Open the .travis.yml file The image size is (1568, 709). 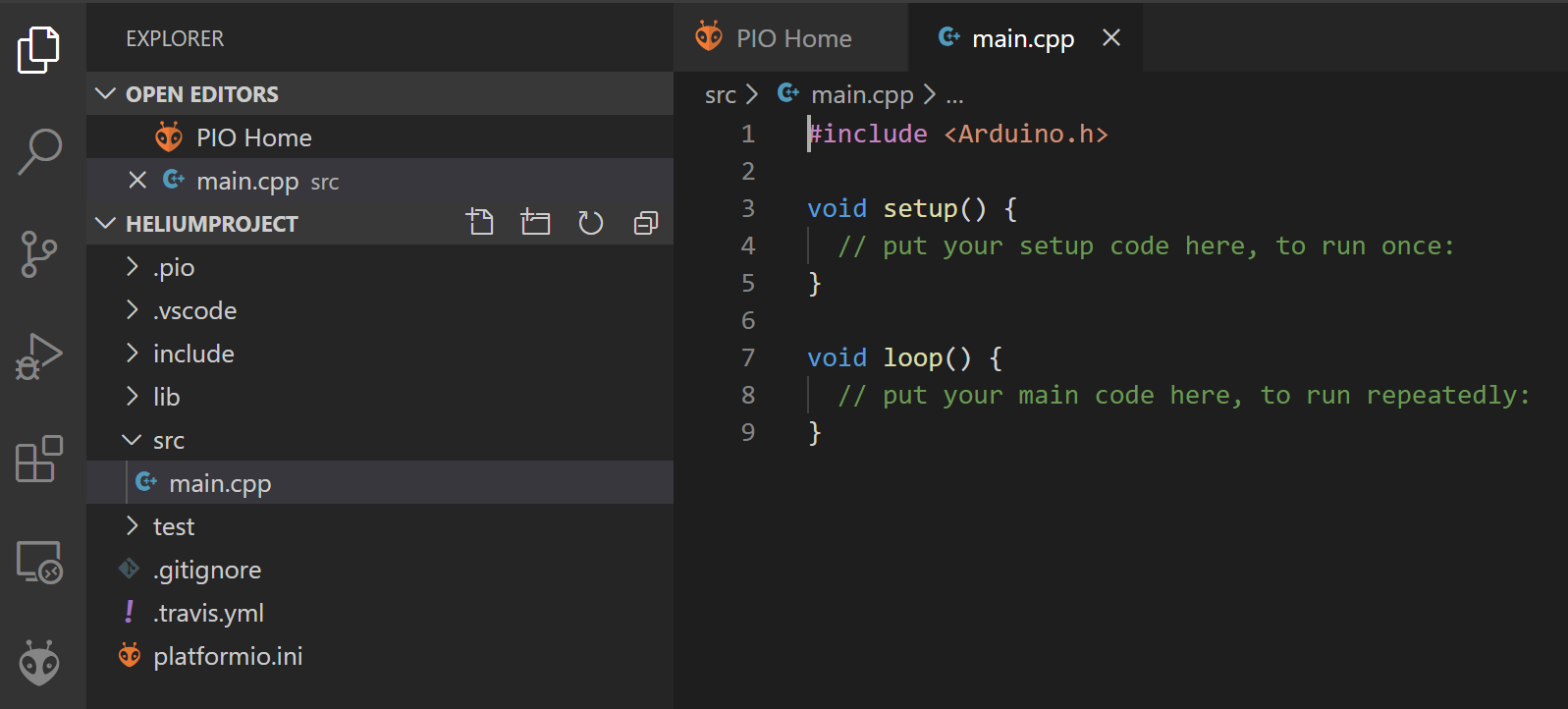coord(209,613)
